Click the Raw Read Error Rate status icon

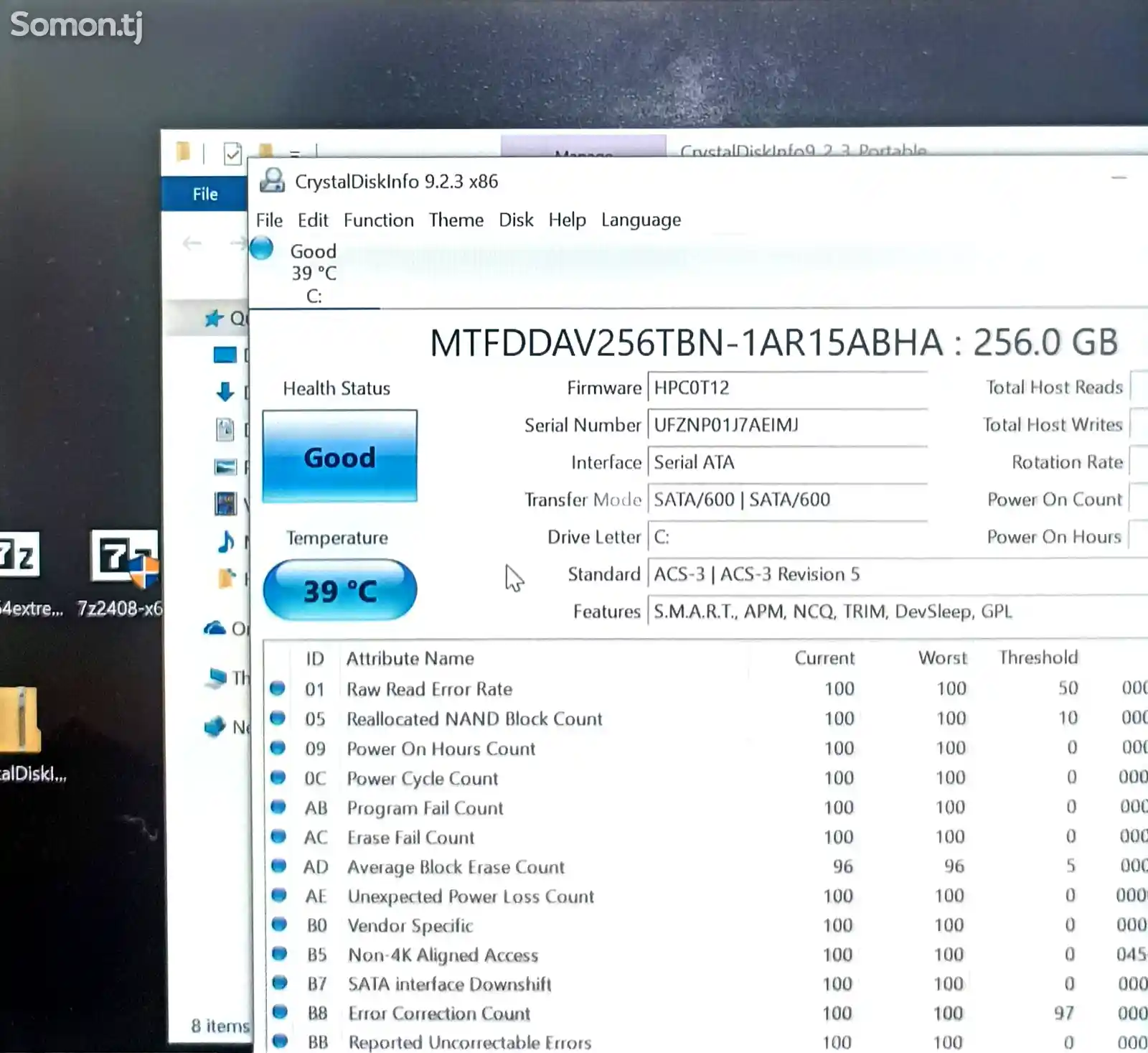tap(278, 689)
